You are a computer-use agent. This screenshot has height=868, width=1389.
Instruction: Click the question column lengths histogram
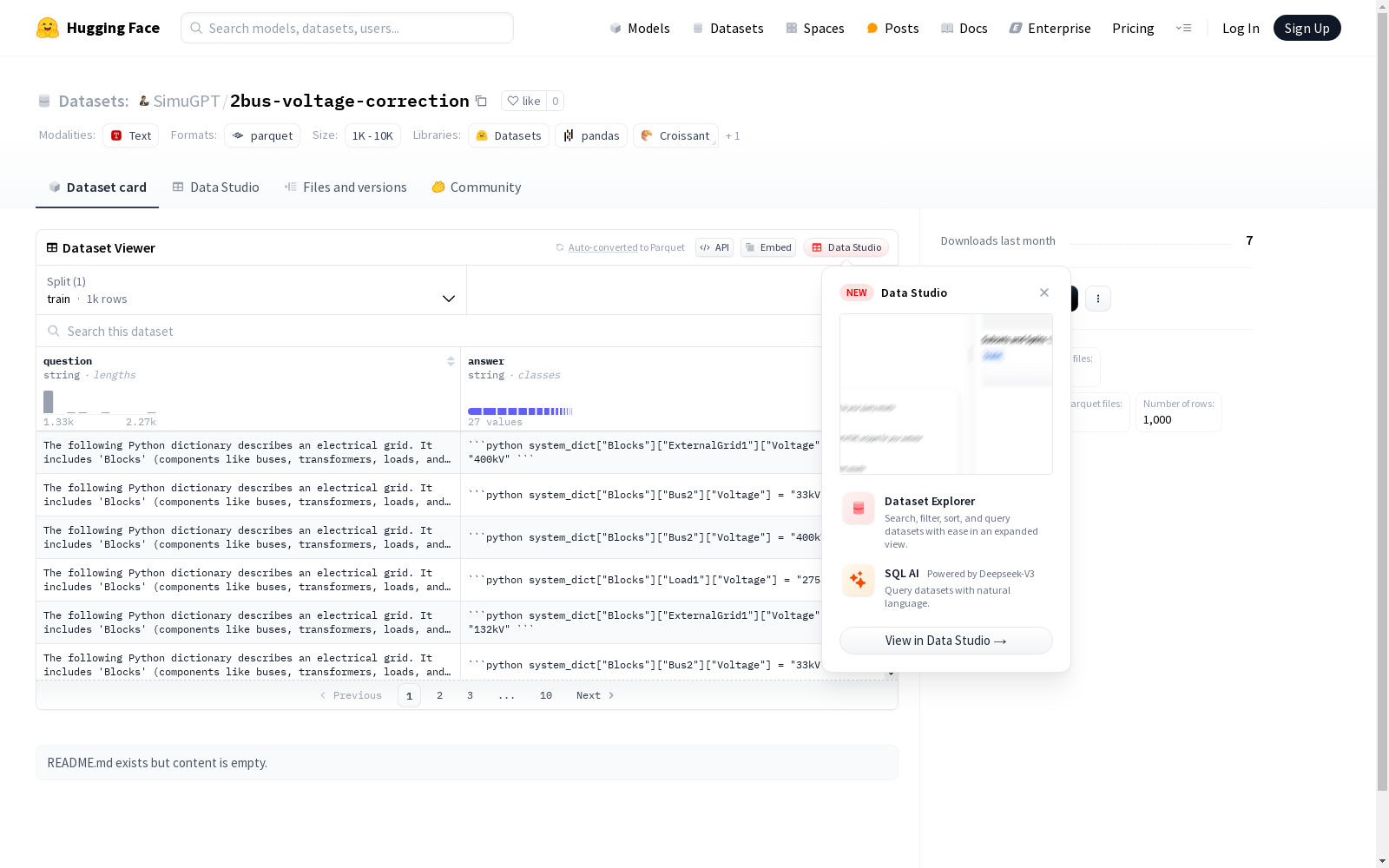click(100, 402)
